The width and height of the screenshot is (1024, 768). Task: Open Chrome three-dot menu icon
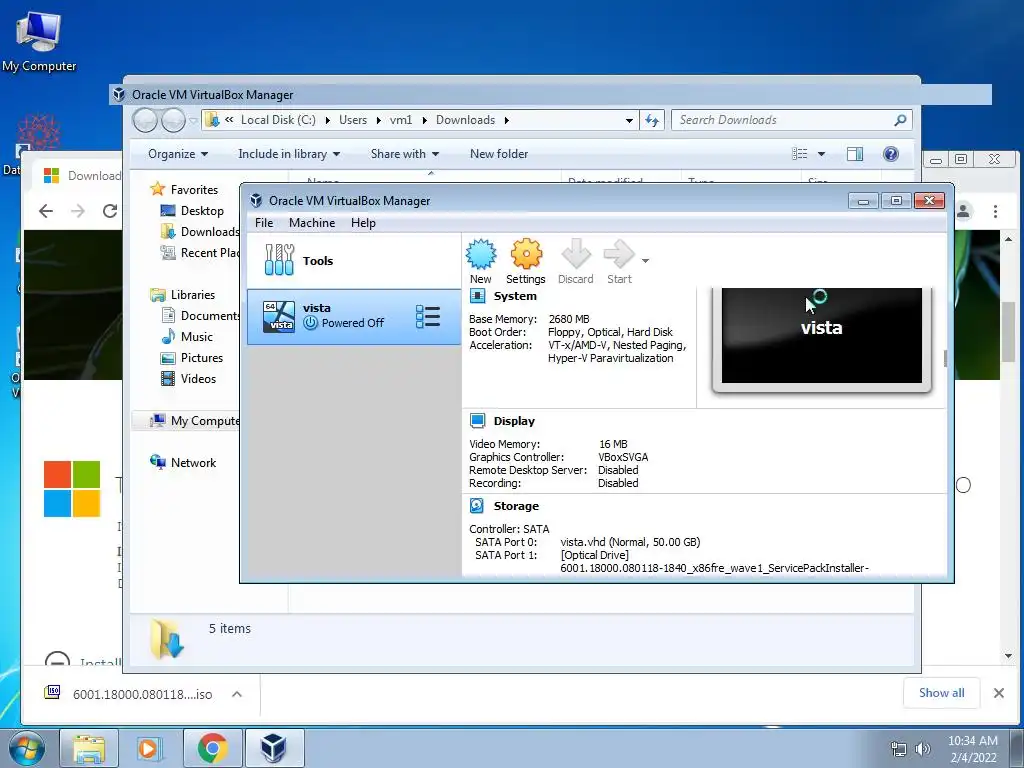[x=995, y=211]
